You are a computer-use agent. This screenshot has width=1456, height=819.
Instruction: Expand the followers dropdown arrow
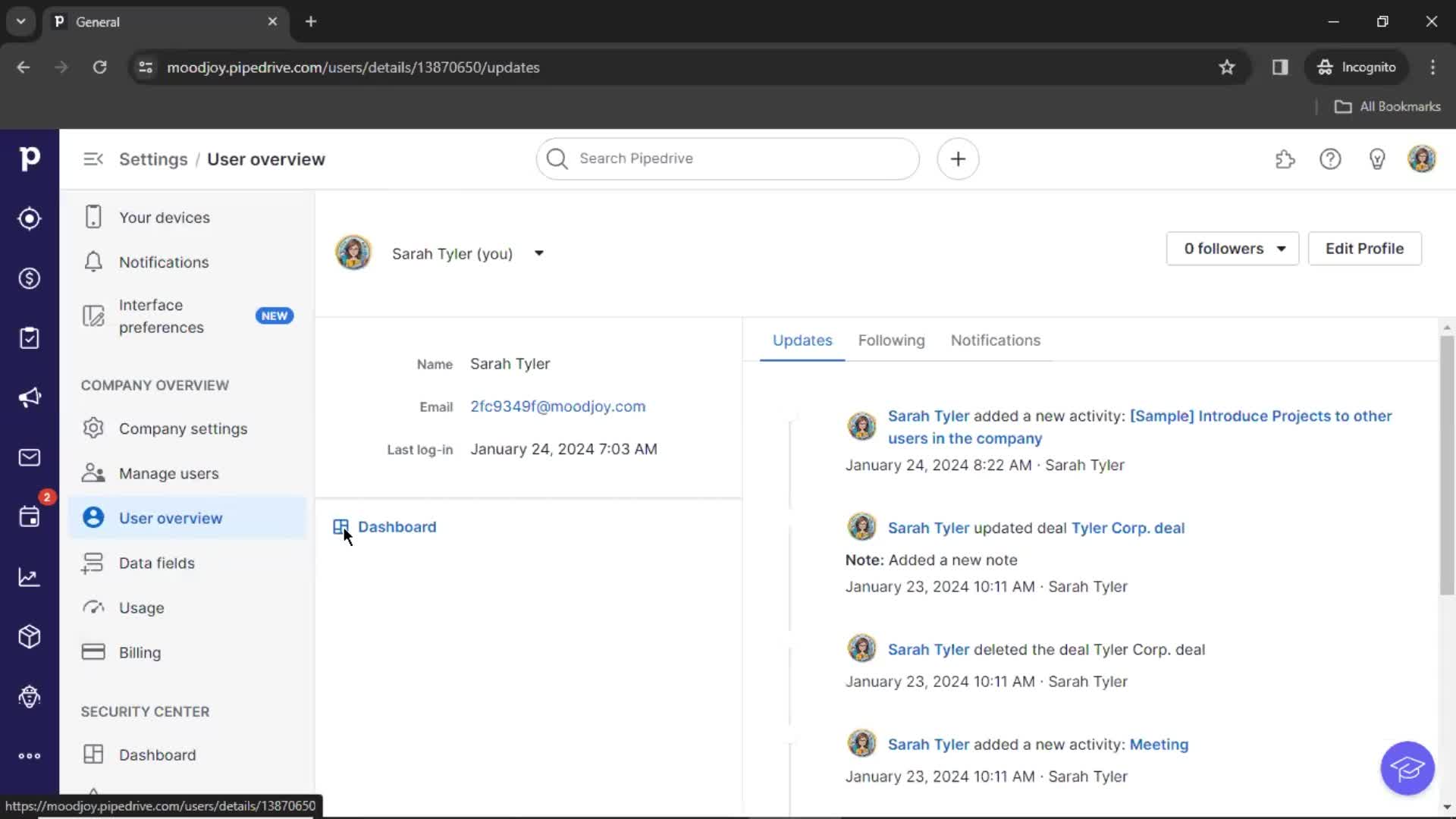click(x=1280, y=248)
